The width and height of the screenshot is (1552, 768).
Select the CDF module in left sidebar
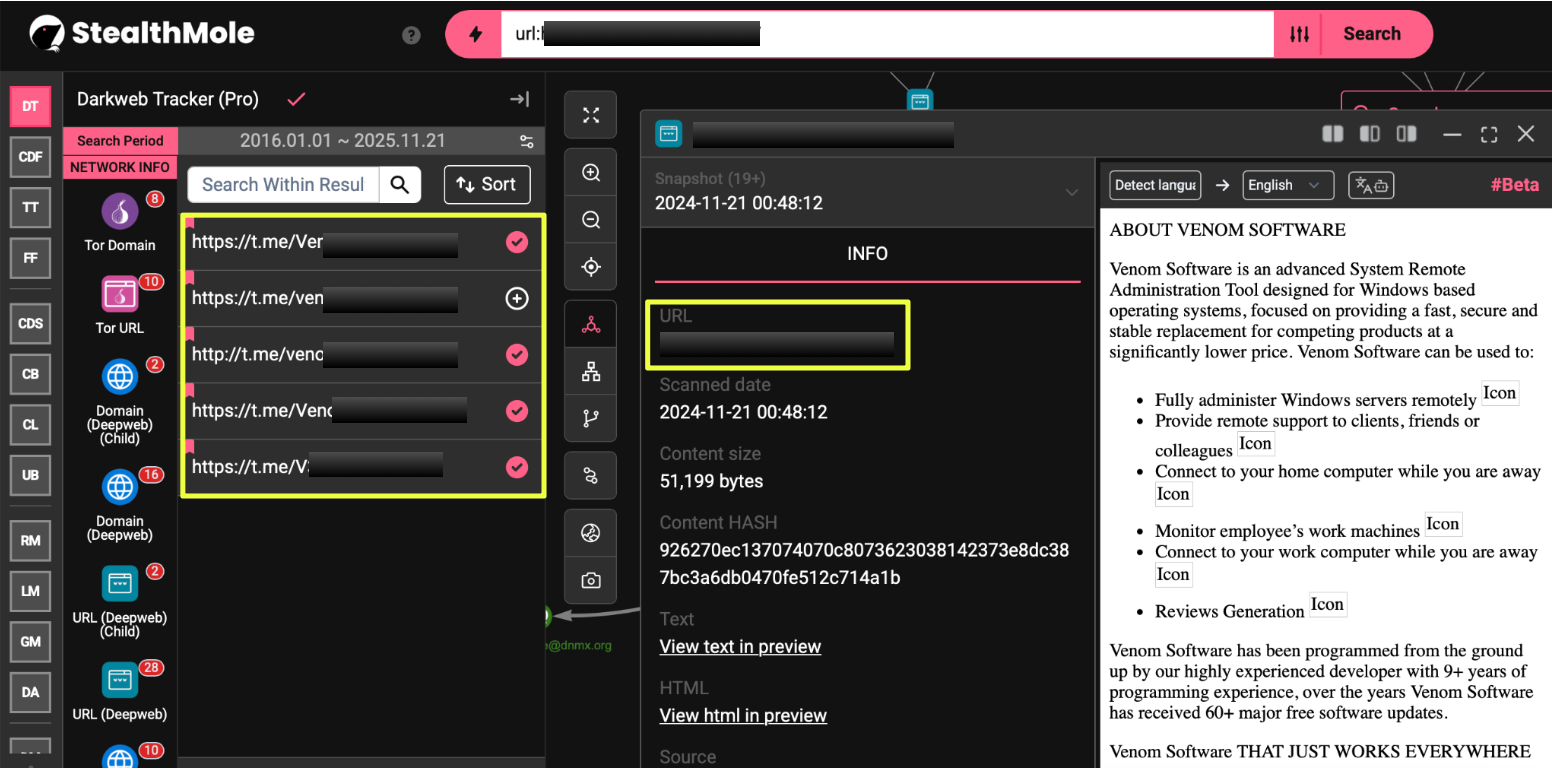(x=30, y=157)
